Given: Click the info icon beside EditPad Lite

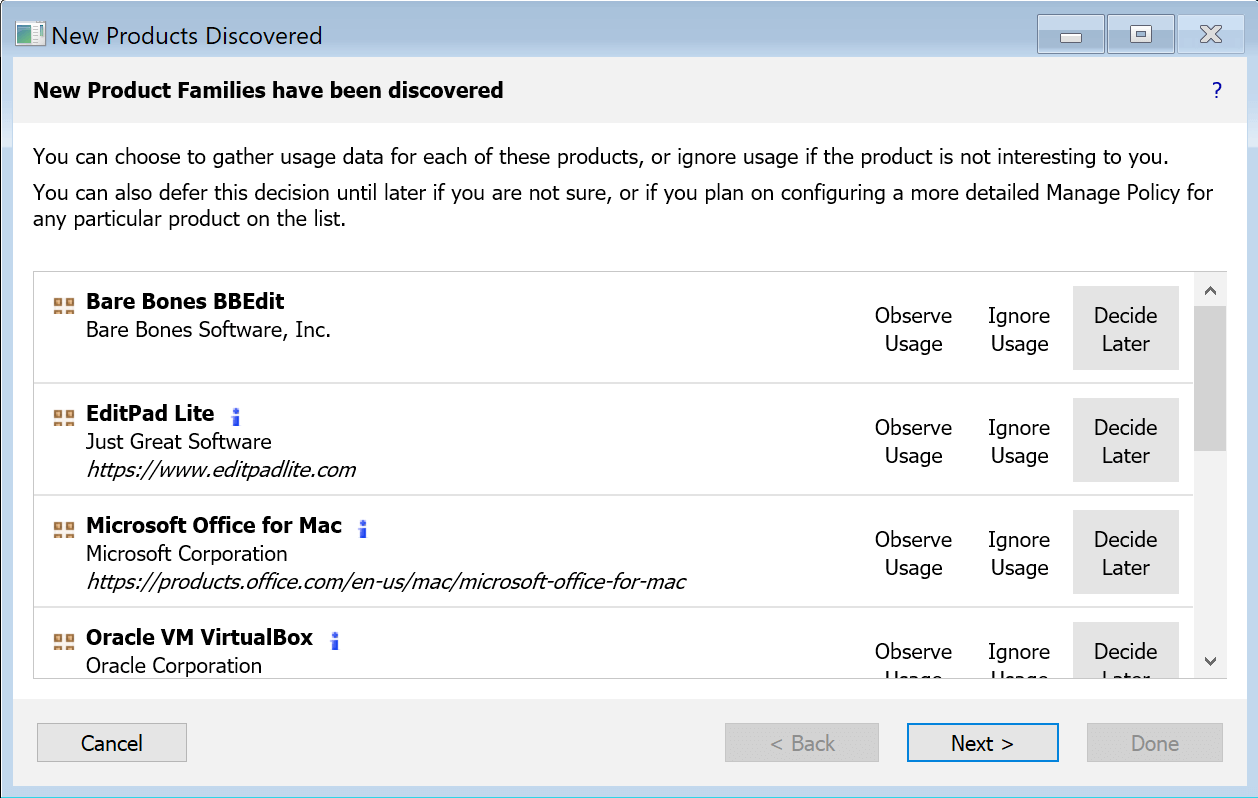Looking at the screenshot, I should (236, 416).
